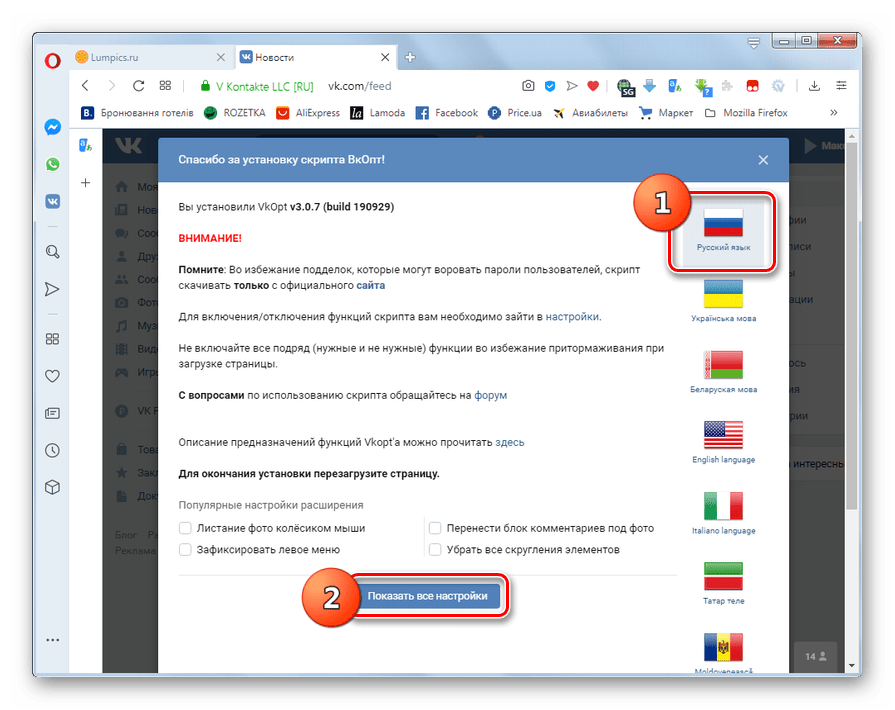Open the History clock icon in sidebar
Viewport: 895px width, 710px height.
(x=53, y=450)
